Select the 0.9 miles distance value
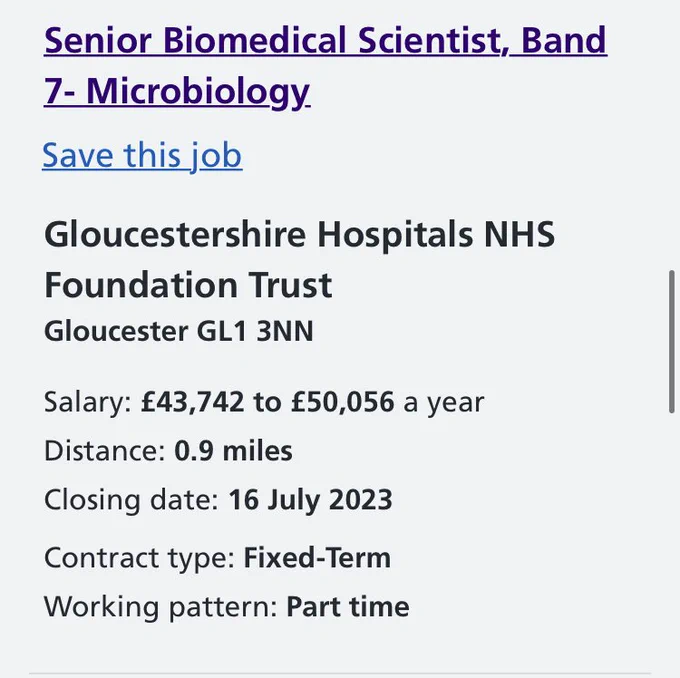This screenshot has width=680, height=678. tap(233, 451)
